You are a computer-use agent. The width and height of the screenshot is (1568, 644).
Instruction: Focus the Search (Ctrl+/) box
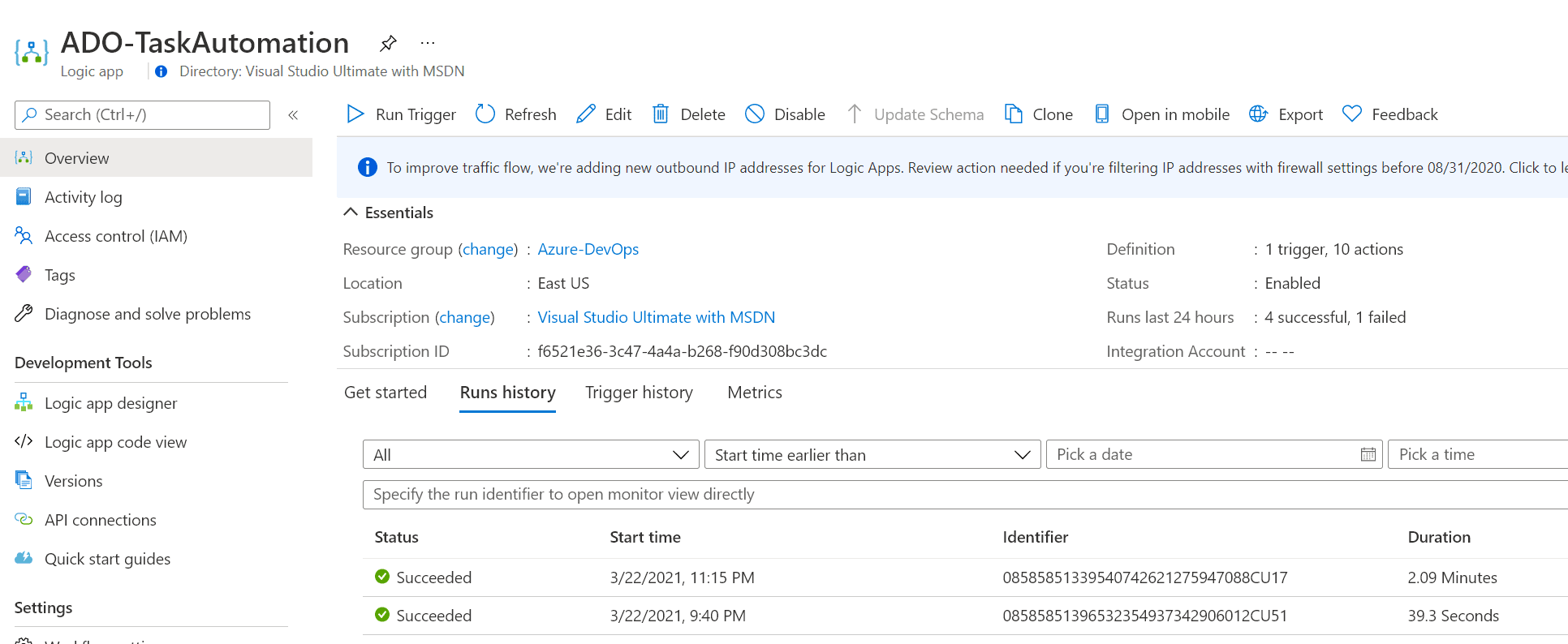click(x=142, y=115)
